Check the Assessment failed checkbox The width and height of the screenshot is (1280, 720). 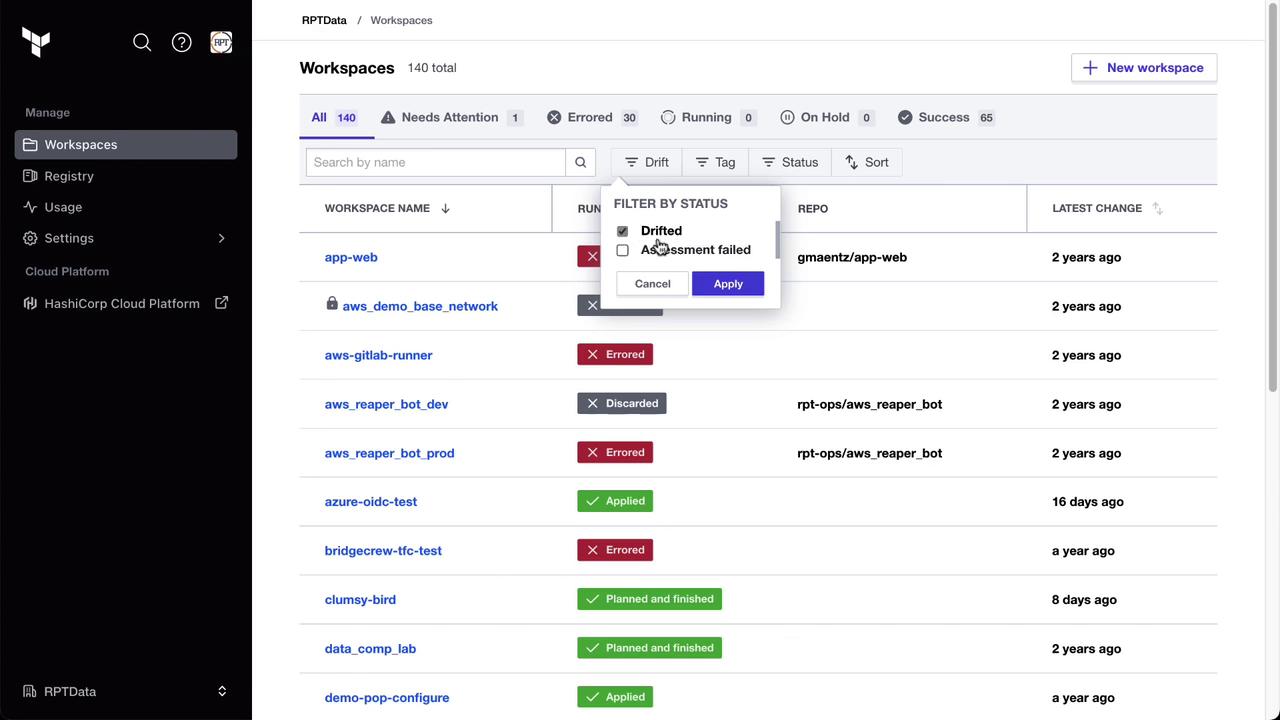click(622, 250)
